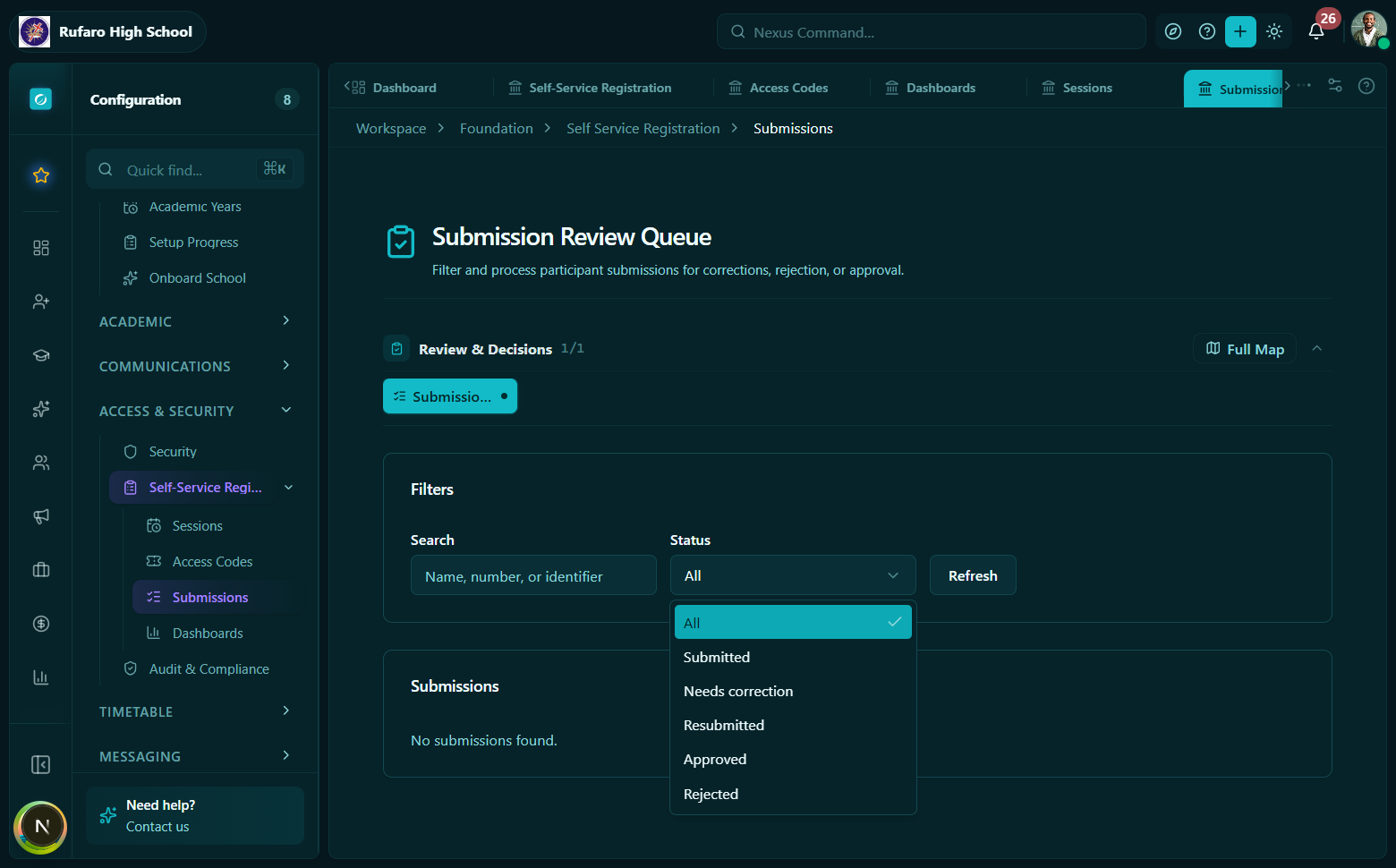Click Self Service Registration breadcrumb
Viewport: 1396px width, 868px height.
643,128
